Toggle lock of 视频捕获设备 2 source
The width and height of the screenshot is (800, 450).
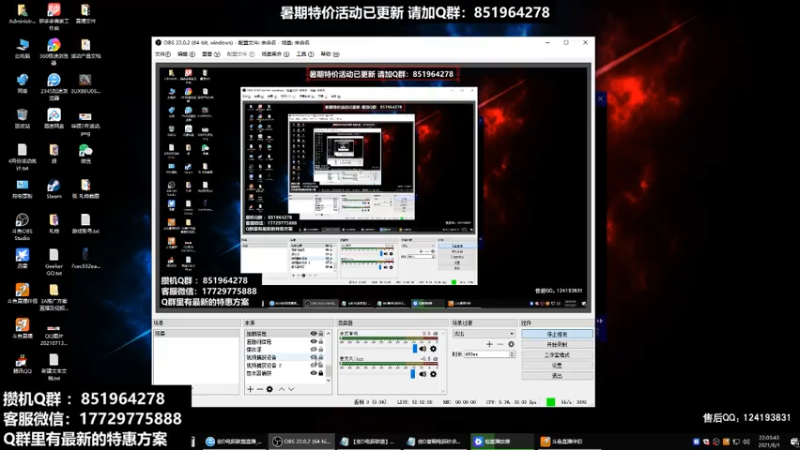[x=321, y=365]
